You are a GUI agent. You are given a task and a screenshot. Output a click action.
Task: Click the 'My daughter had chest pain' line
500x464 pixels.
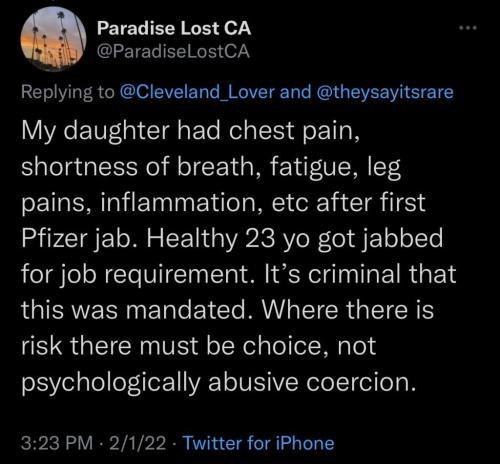tap(191, 131)
